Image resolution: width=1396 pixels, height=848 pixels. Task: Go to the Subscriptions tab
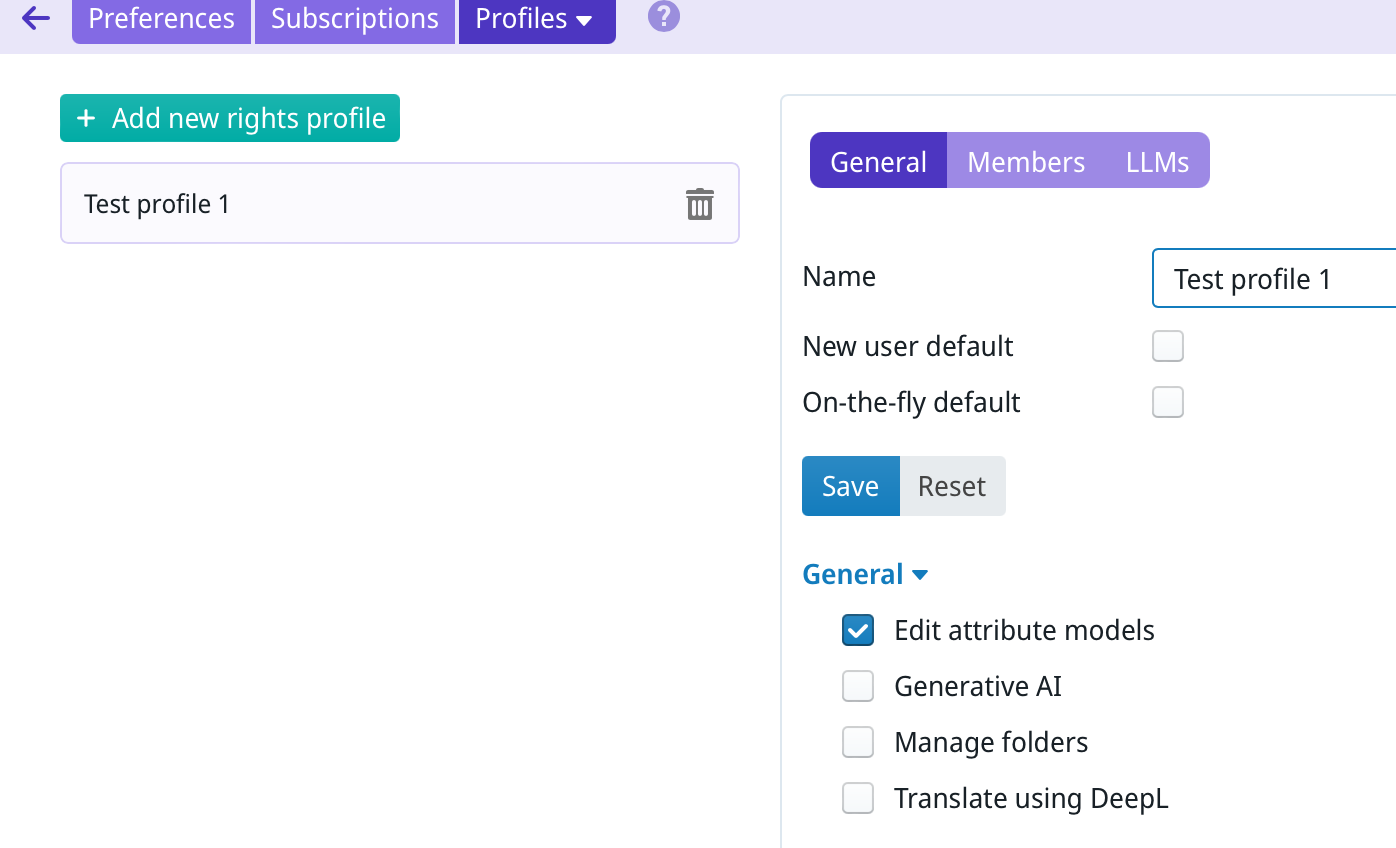(x=354, y=20)
